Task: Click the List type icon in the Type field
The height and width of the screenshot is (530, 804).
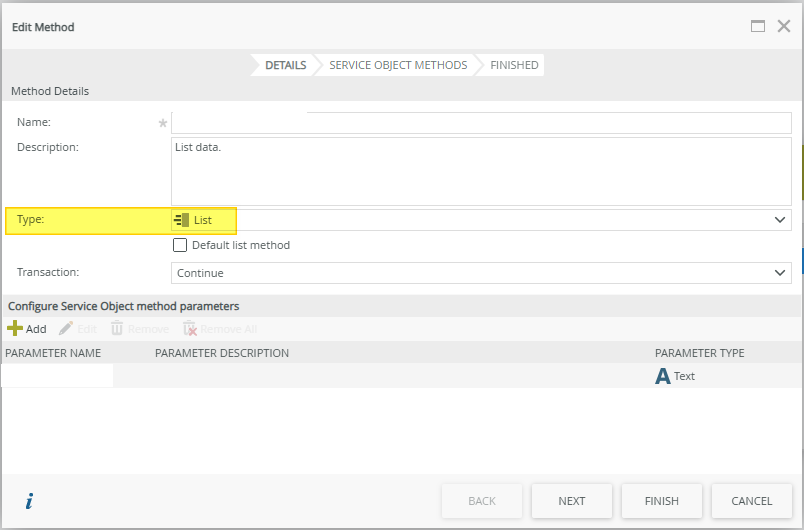Action: click(182, 220)
